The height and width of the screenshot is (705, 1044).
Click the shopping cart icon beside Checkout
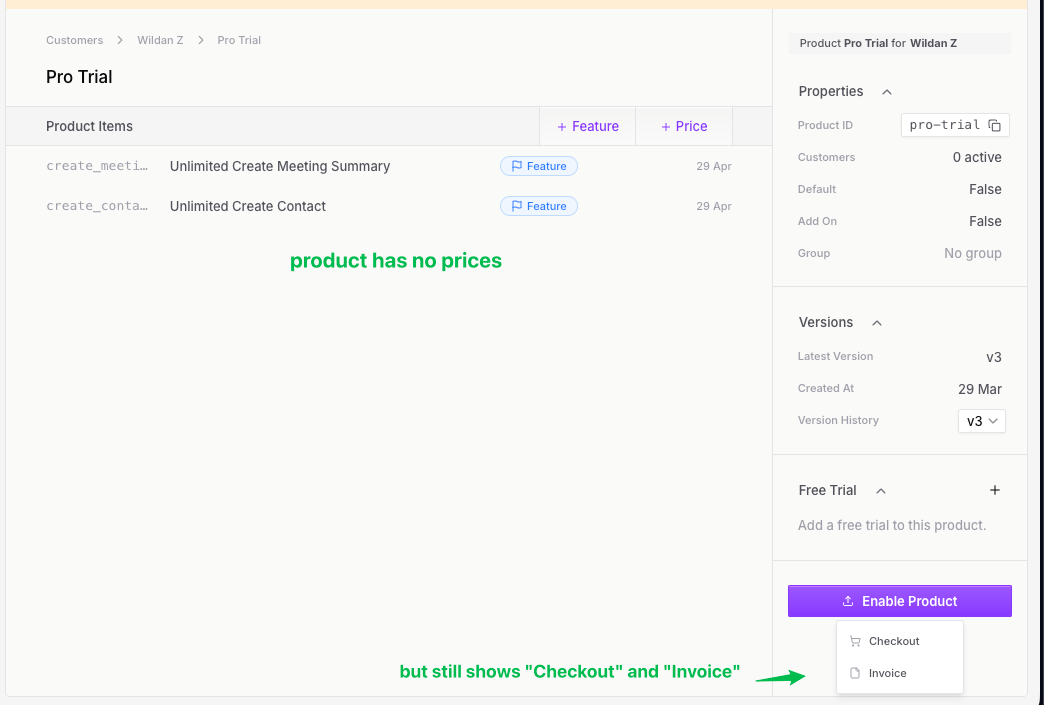point(854,641)
